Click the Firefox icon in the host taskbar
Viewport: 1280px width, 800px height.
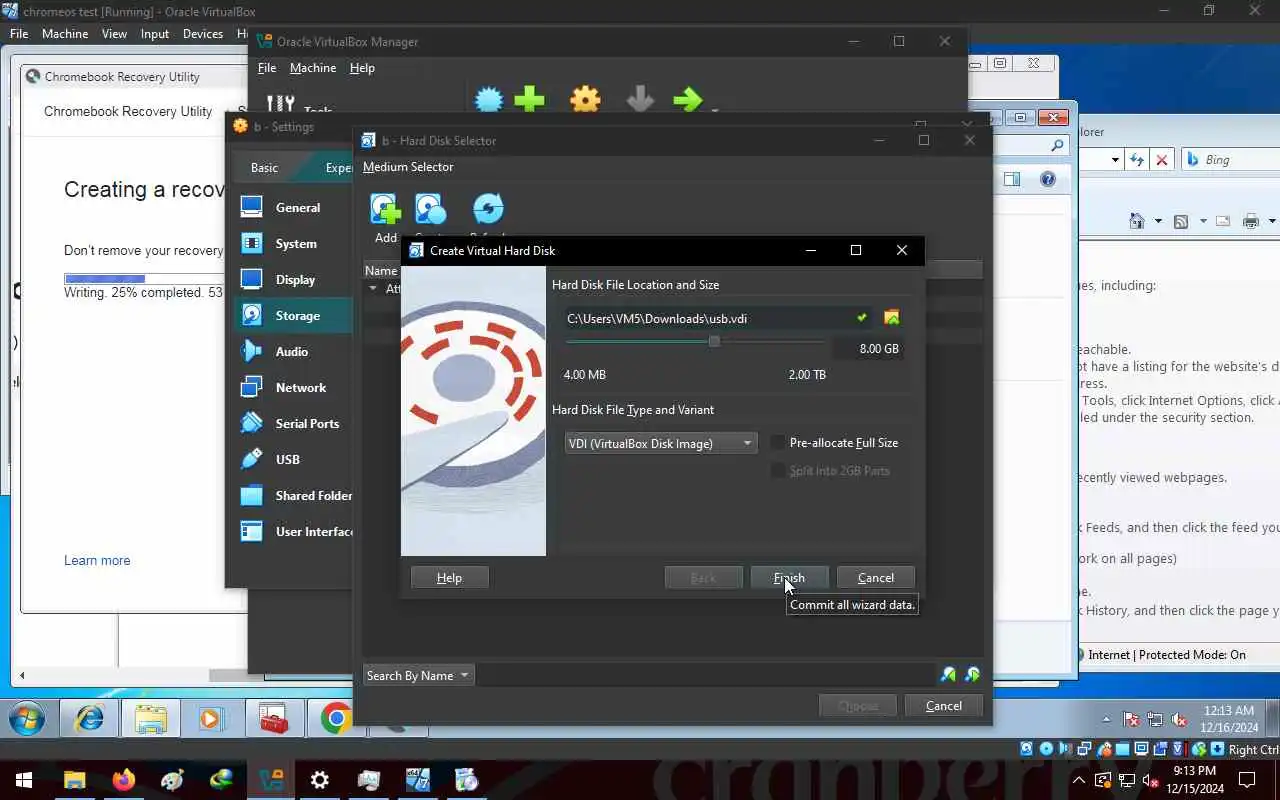pyautogui.click(x=124, y=780)
